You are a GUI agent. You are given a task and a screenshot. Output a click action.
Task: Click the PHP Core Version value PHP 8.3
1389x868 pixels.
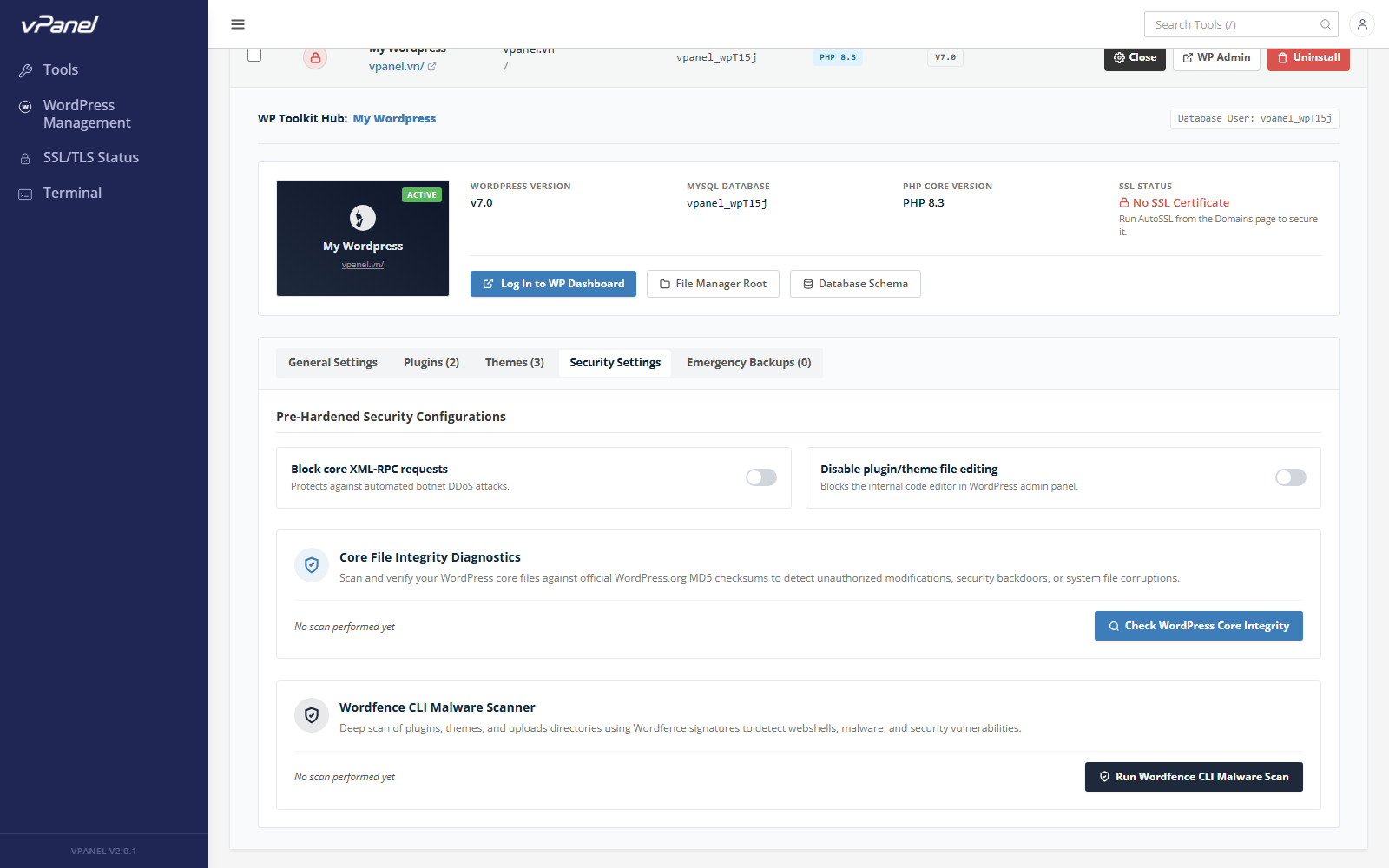(924, 203)
